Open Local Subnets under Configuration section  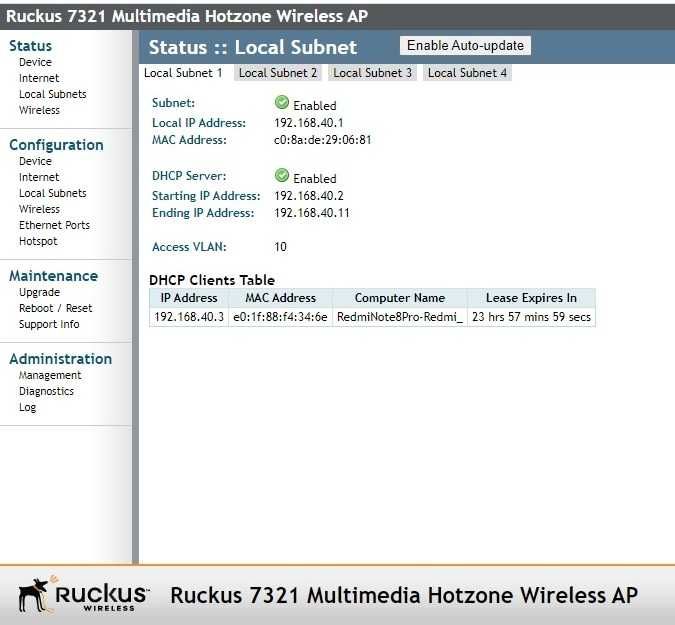coord(53,193)
